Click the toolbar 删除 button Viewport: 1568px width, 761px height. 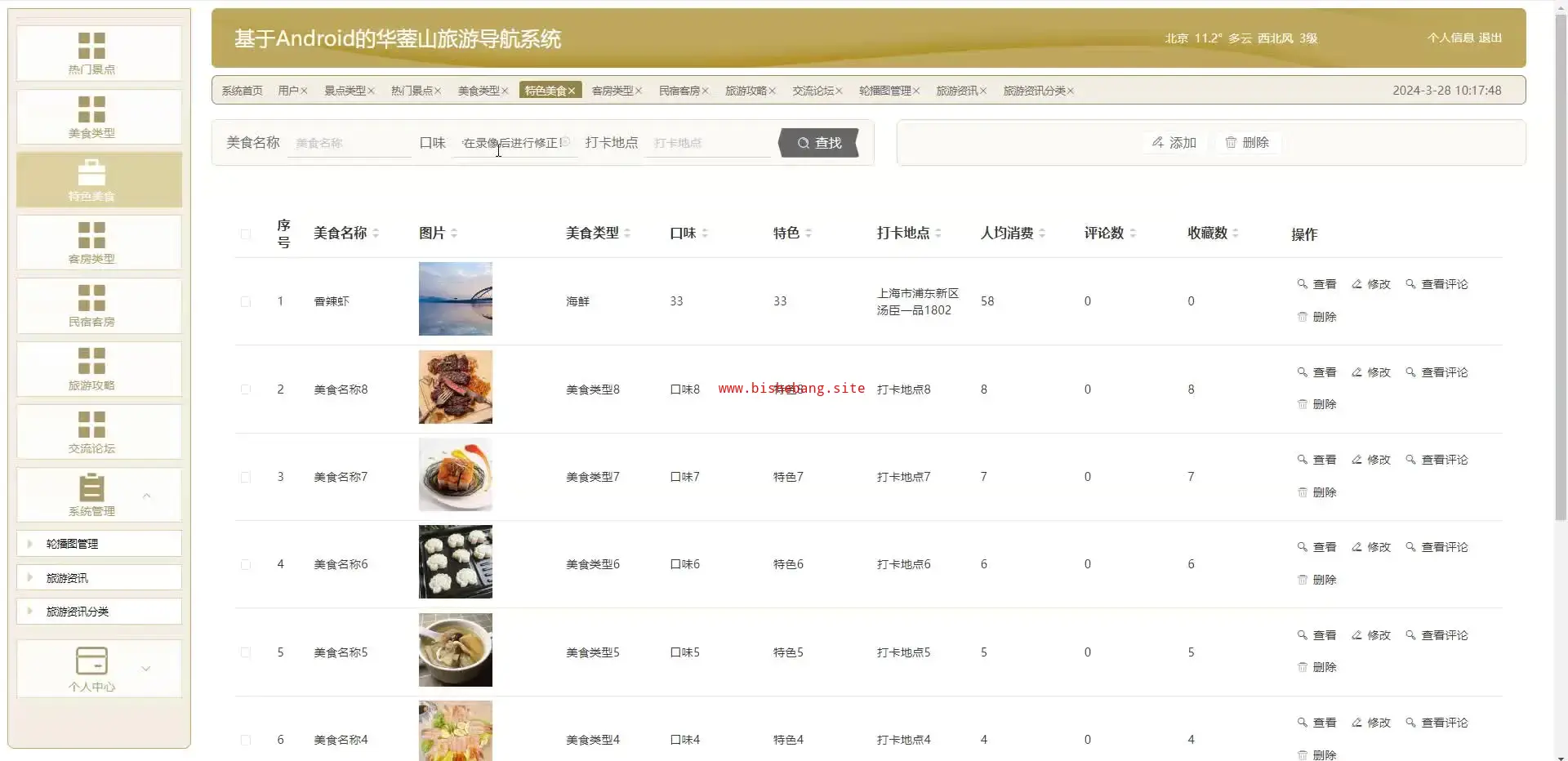point(1247,143)
